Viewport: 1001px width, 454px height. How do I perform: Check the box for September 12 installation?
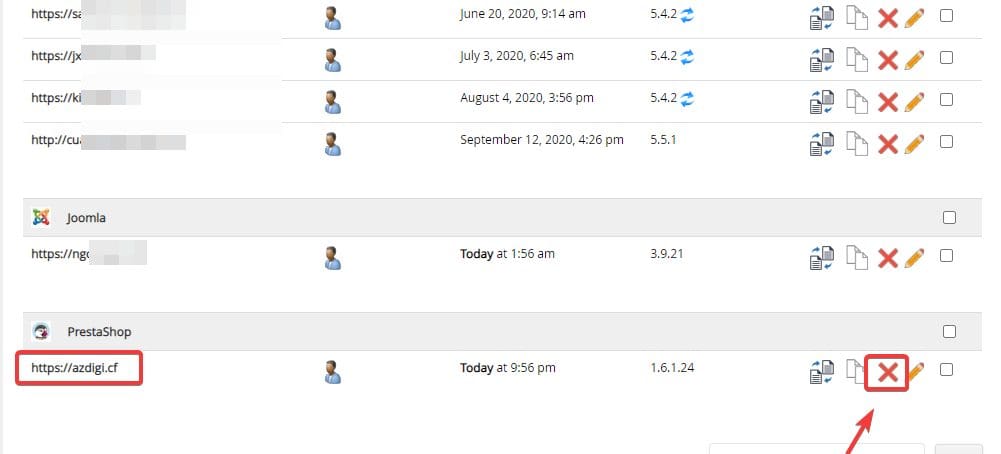(947, 142)
